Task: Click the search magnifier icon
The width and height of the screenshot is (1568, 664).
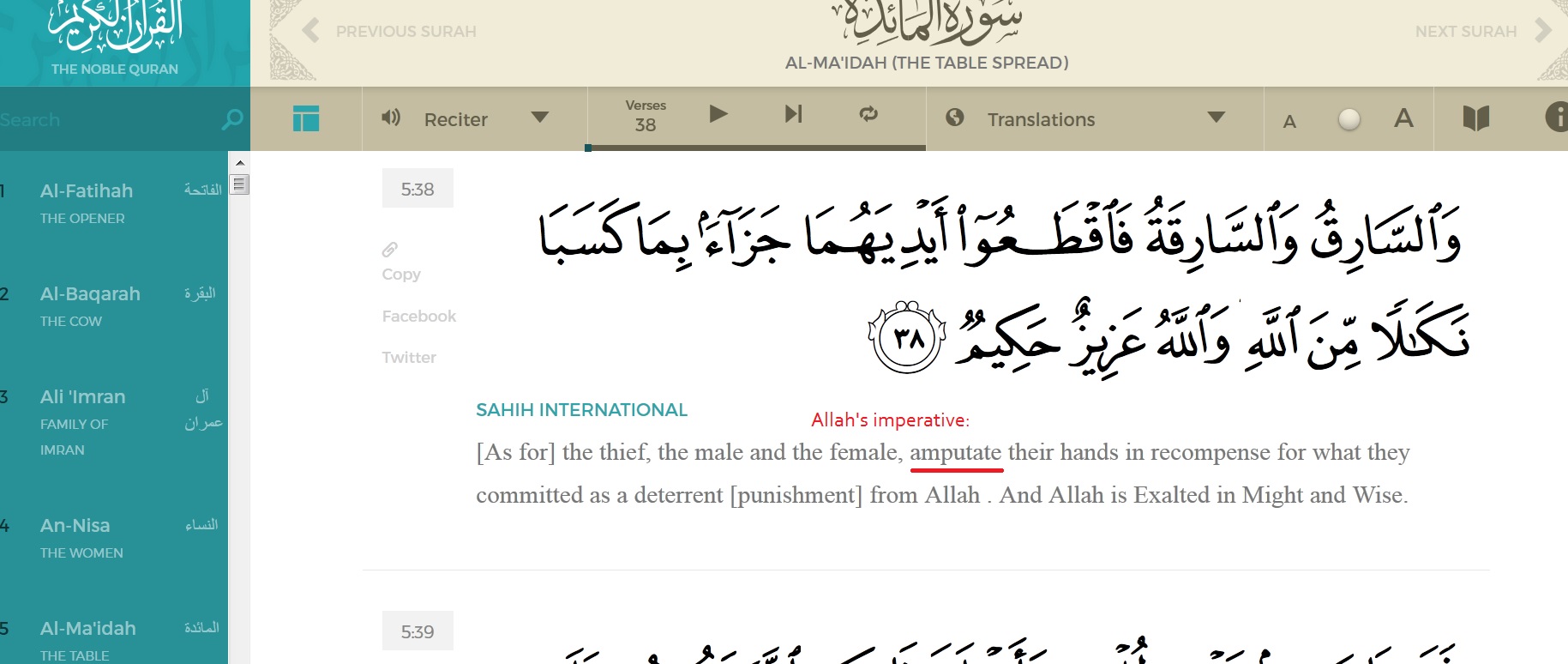Action: 231,119
